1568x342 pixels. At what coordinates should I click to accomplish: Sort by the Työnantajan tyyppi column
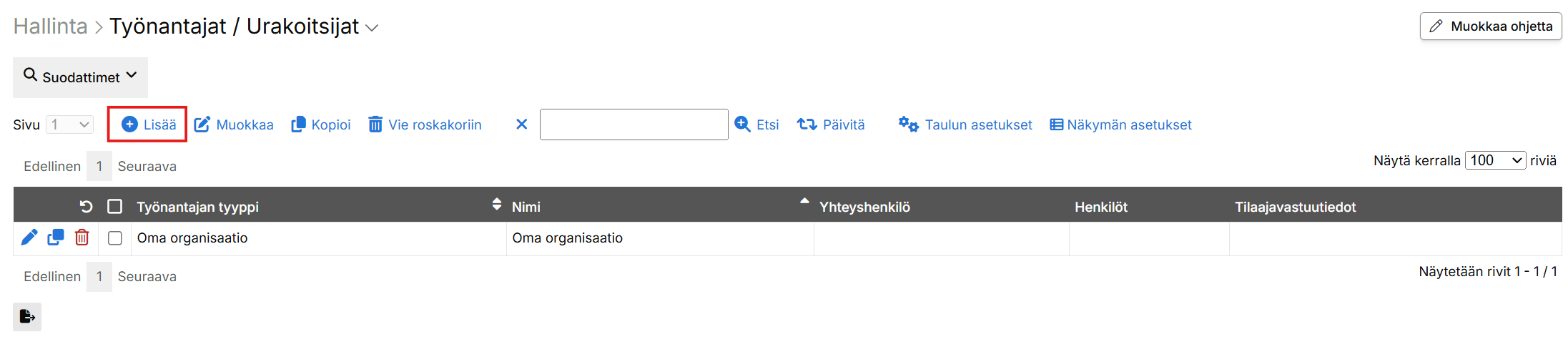click(198, 207)
